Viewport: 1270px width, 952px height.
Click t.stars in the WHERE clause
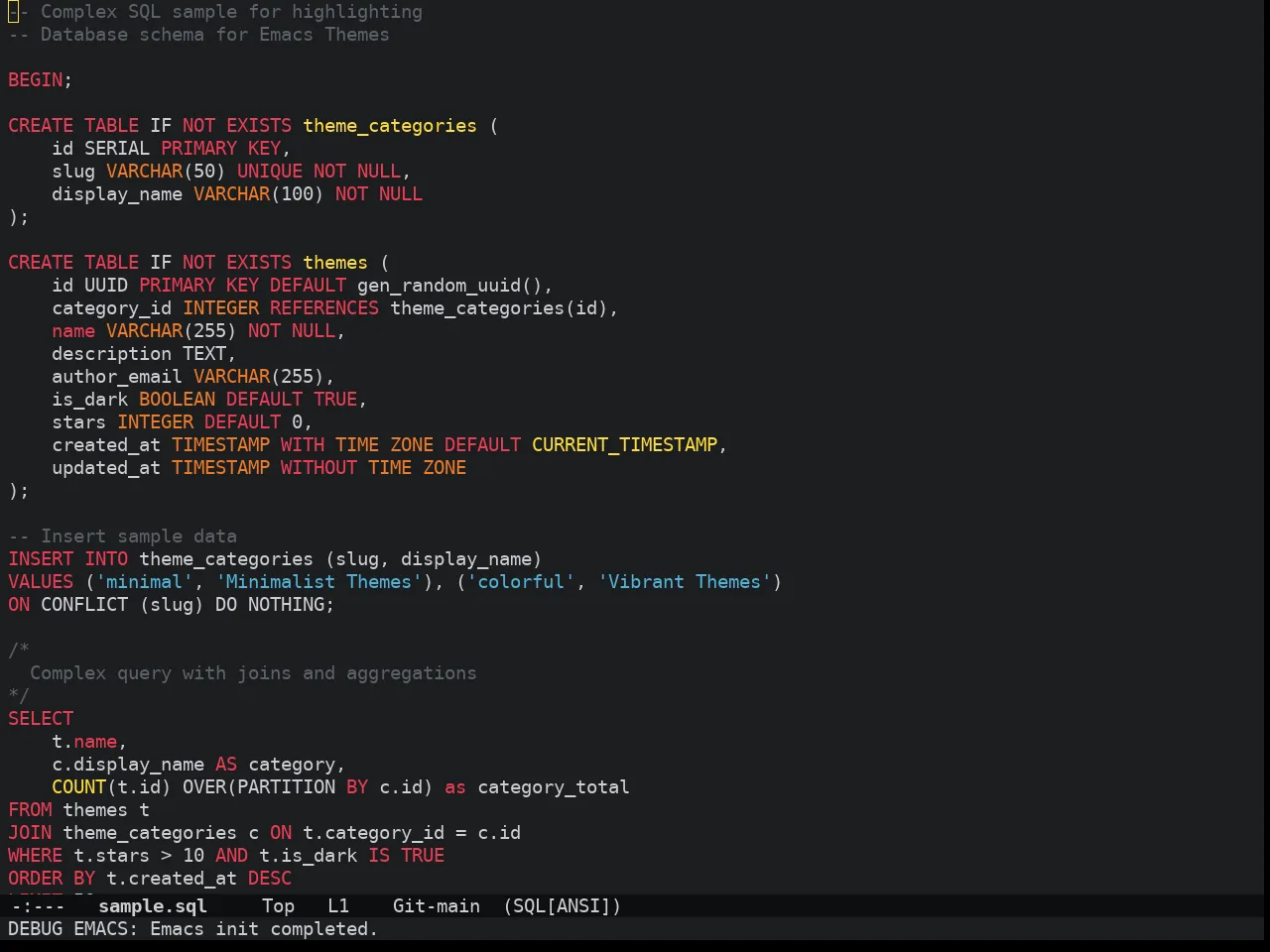coord(112,856)
